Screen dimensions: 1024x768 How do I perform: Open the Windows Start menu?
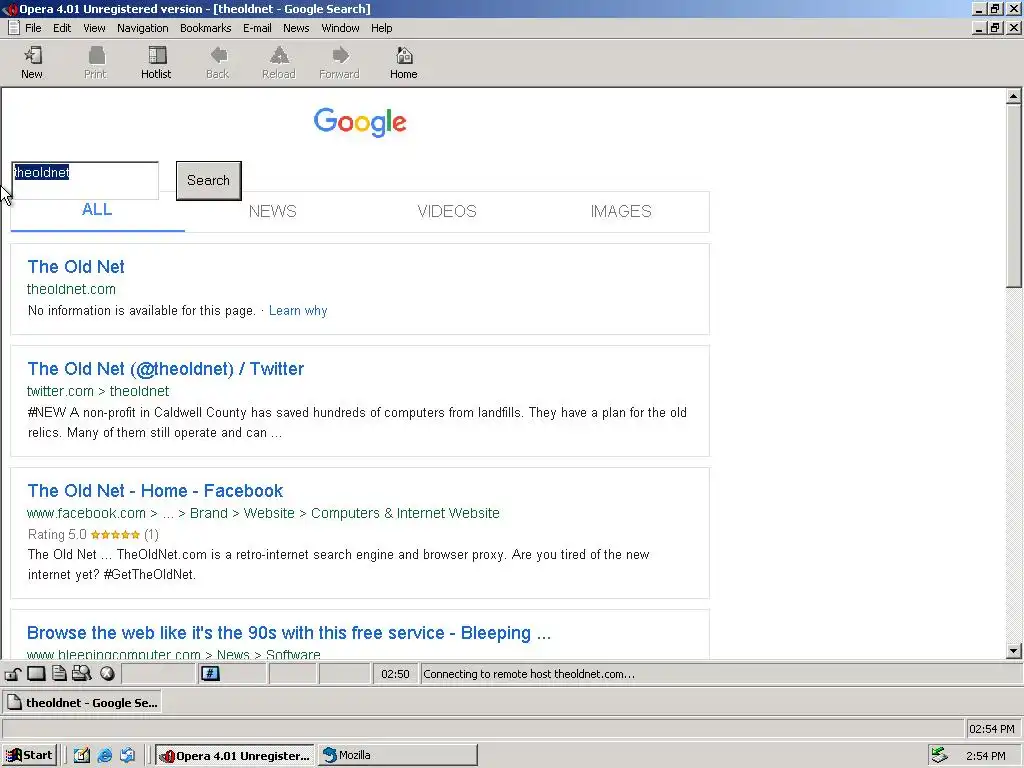(x=29, y=756)
